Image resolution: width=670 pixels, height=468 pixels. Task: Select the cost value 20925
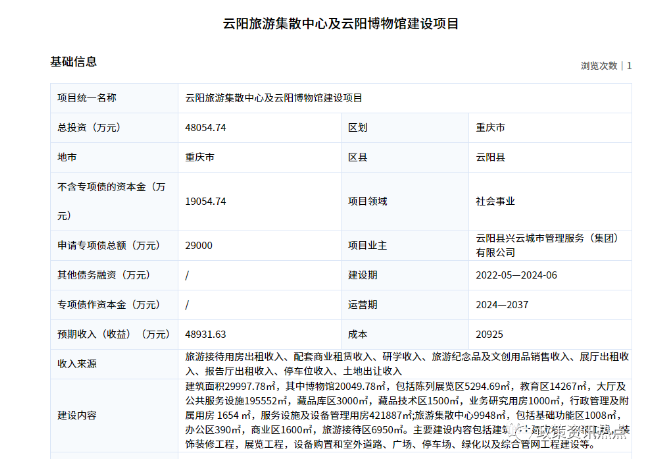(x=490, y=334)
